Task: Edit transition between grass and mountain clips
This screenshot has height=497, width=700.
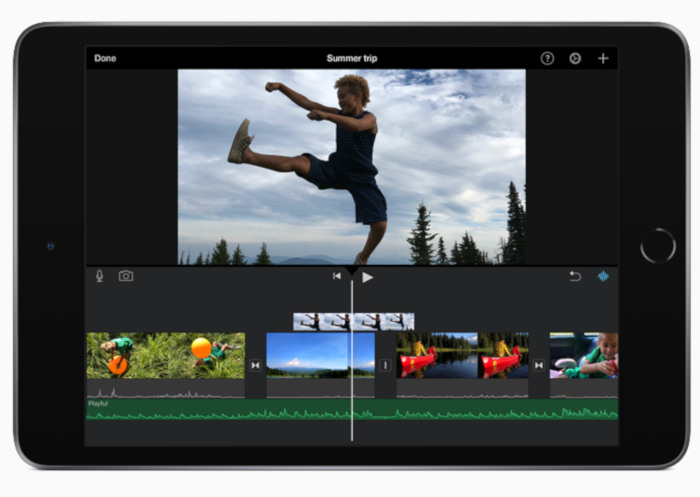Action: coord(255,365)
